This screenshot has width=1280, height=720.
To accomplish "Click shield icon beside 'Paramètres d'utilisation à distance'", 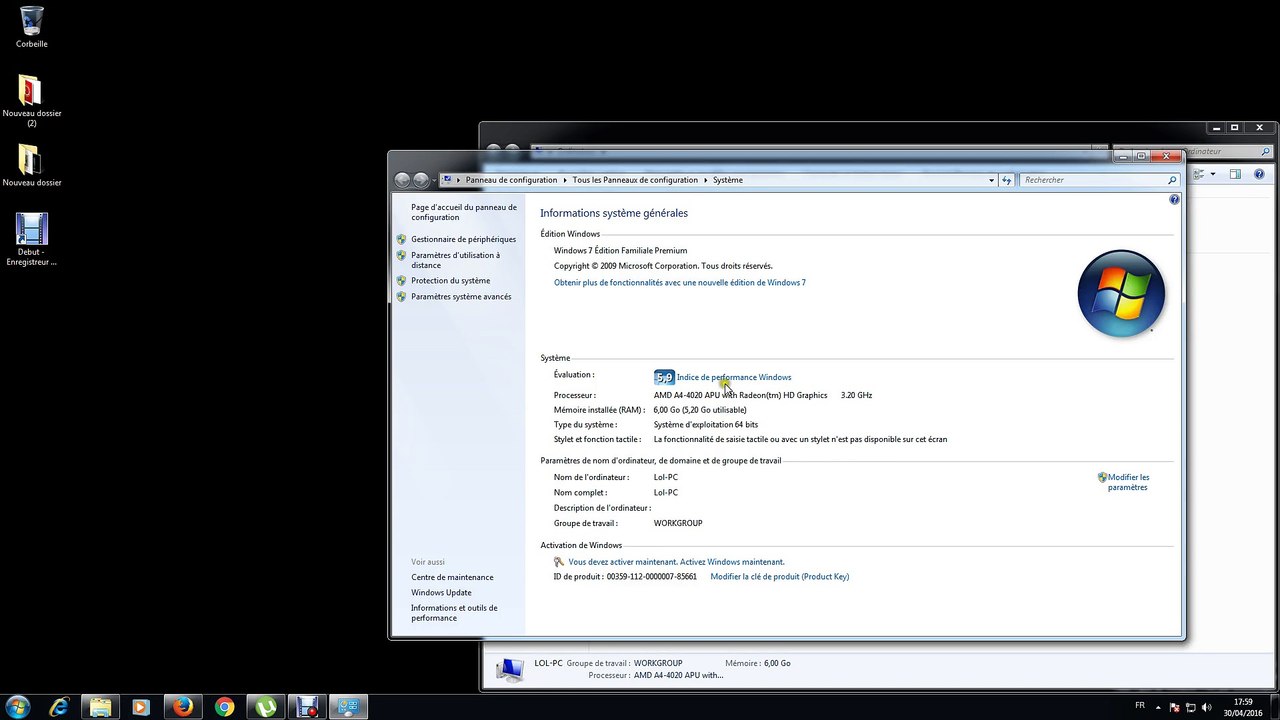I will tap(401, 255).
